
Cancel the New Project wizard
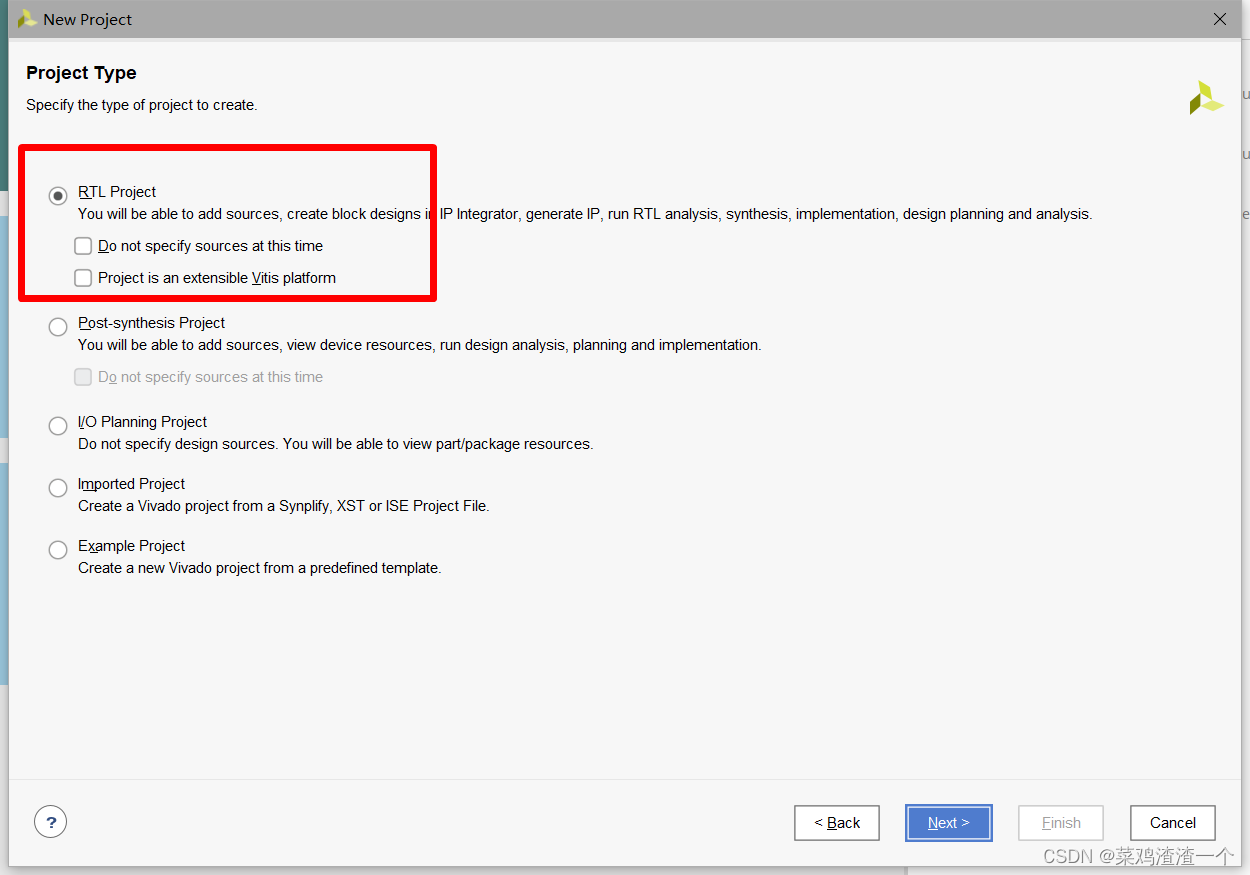click(1173, 823)
